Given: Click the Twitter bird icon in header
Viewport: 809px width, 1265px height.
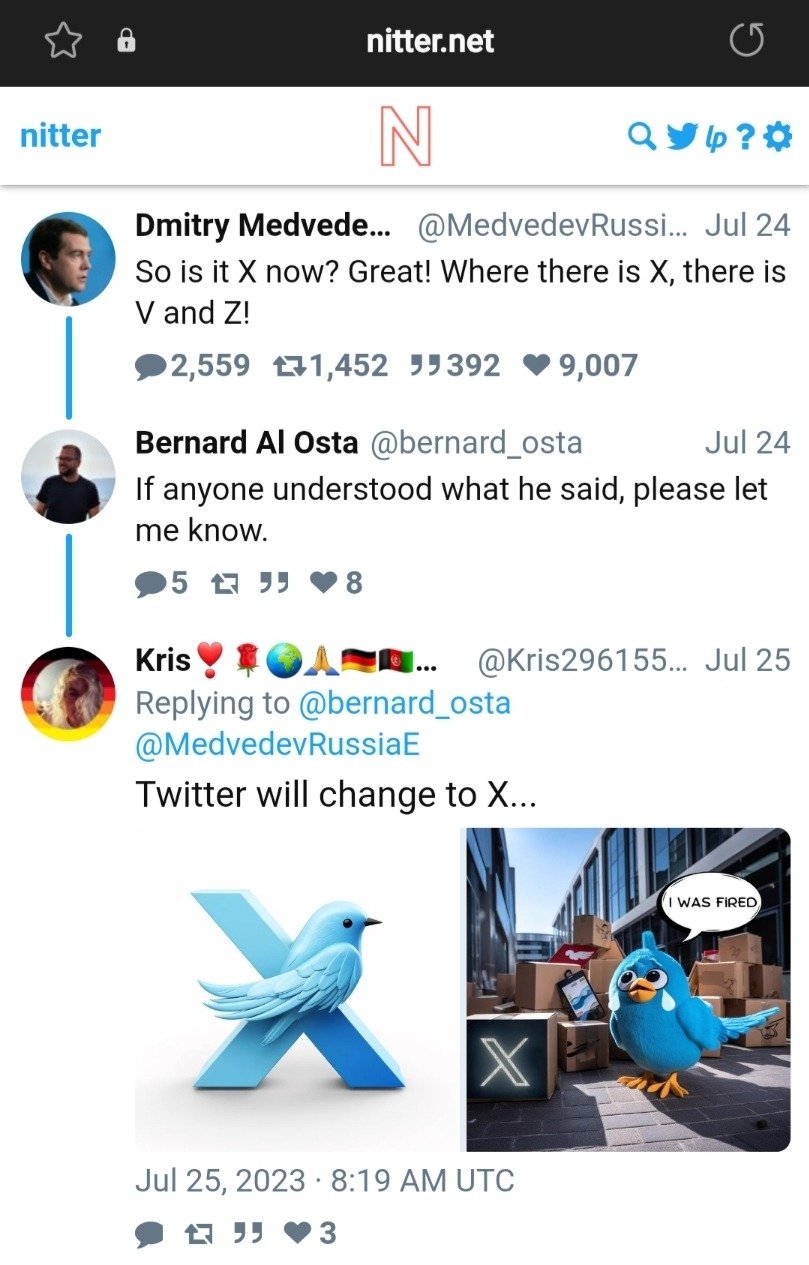Looking at the screenshot, I should tap(681, 136).
